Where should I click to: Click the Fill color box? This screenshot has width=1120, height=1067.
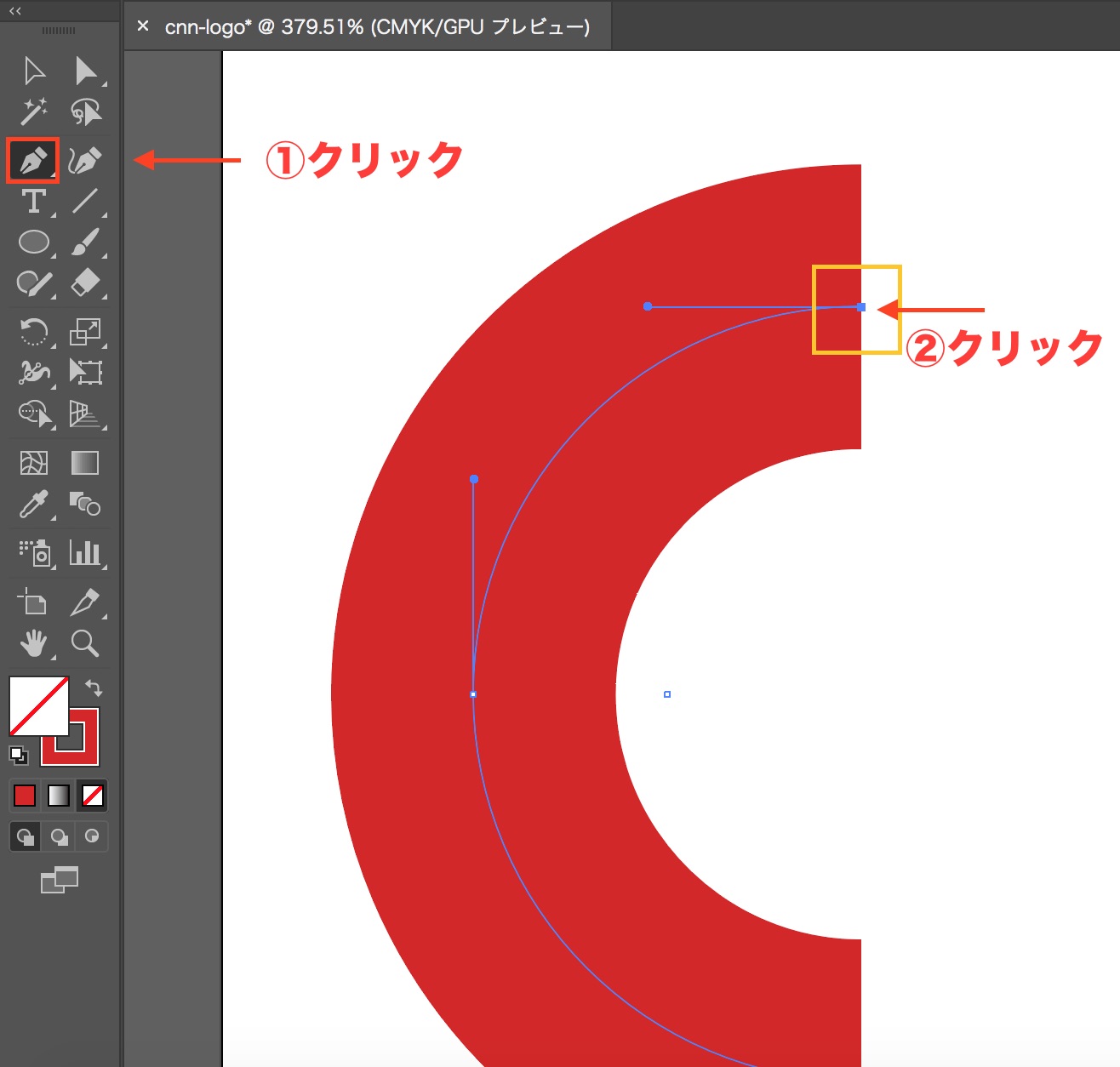click(38, 706)
